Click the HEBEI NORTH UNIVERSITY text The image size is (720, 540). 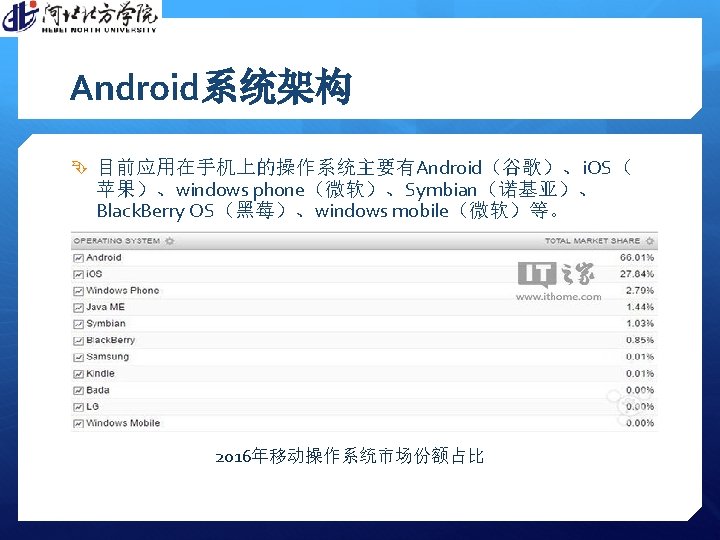pos(99,30)
